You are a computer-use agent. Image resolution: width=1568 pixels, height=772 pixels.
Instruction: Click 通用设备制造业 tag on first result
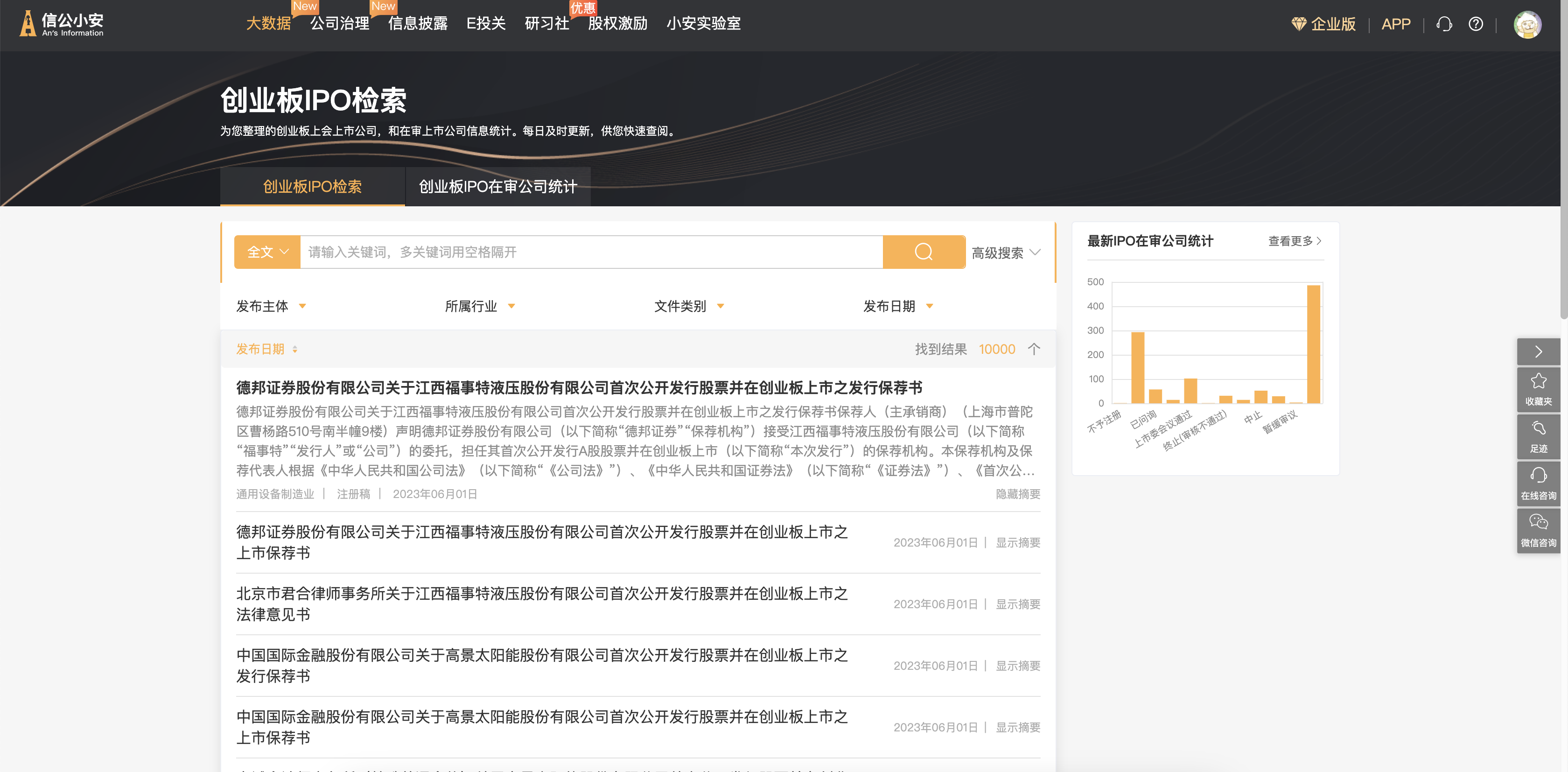click(x=275, y=494)
